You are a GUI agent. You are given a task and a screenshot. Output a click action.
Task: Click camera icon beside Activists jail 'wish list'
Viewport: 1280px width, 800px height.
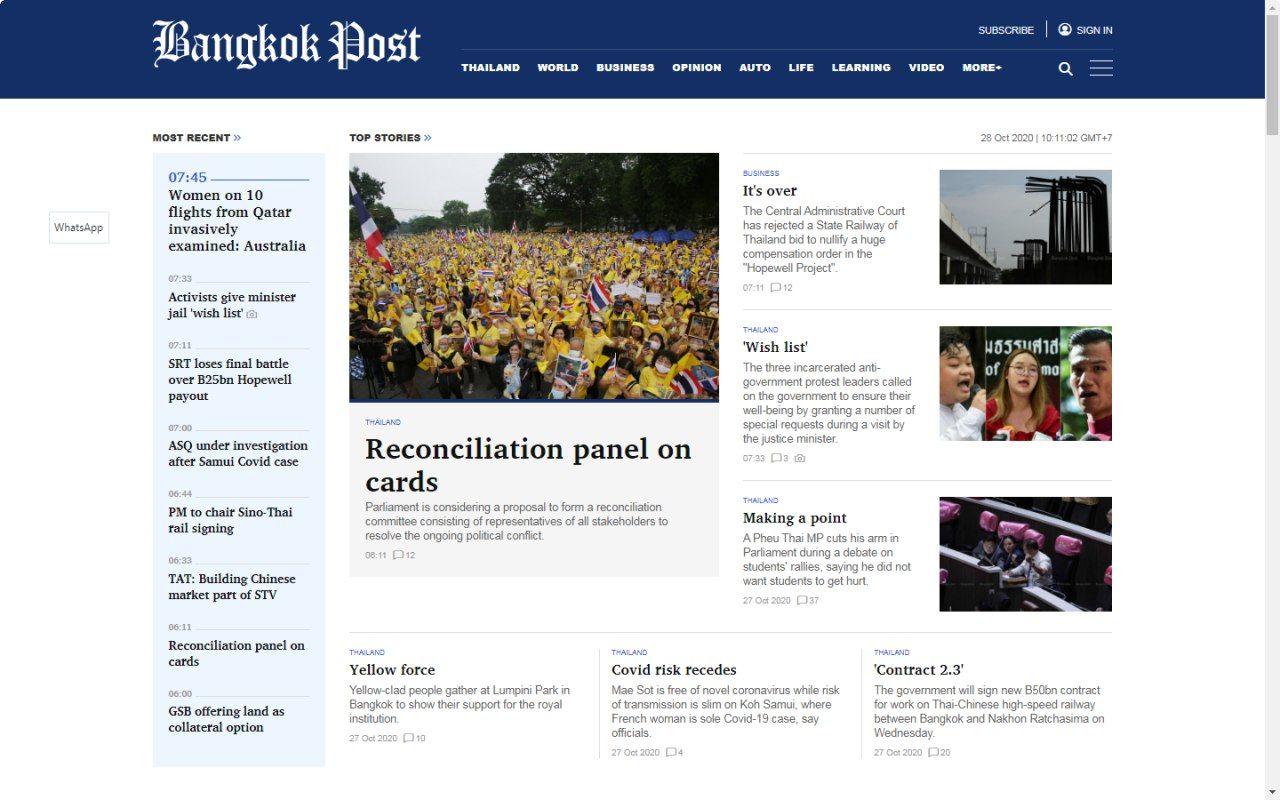[x=252, y=314]
